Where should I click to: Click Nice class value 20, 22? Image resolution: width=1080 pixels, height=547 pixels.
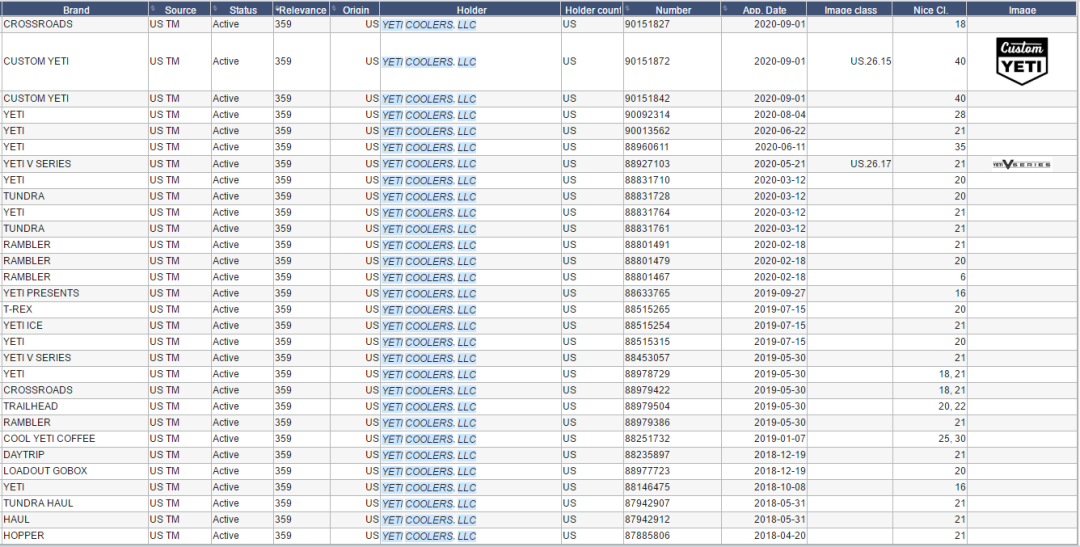951,406
